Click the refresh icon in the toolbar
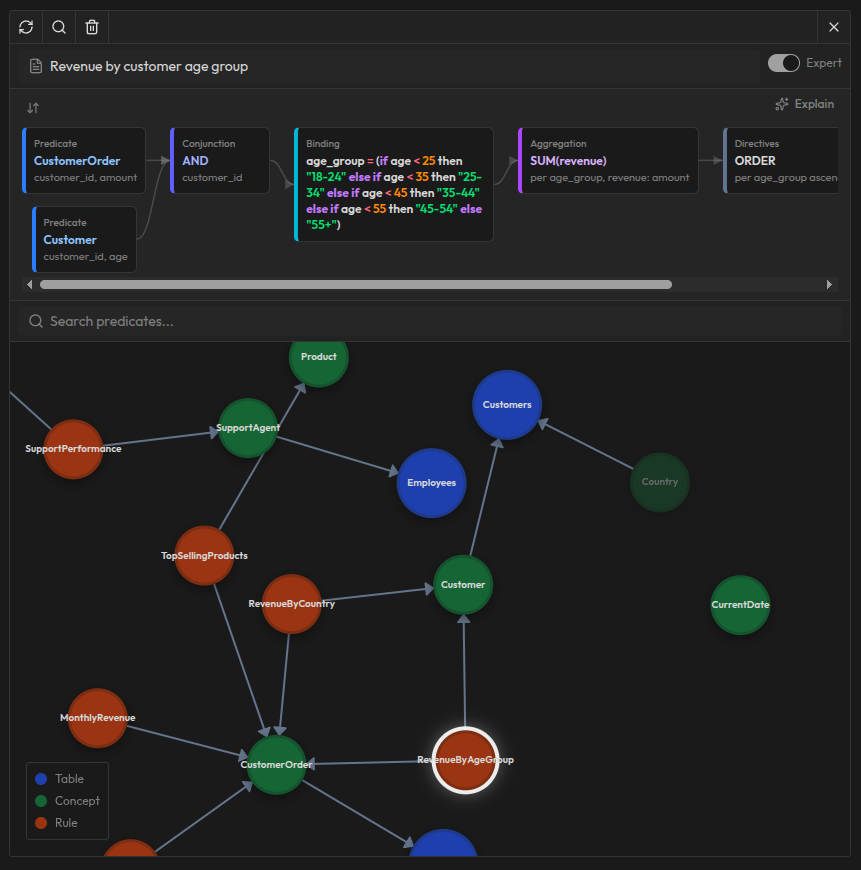 [x=25, y=27]
